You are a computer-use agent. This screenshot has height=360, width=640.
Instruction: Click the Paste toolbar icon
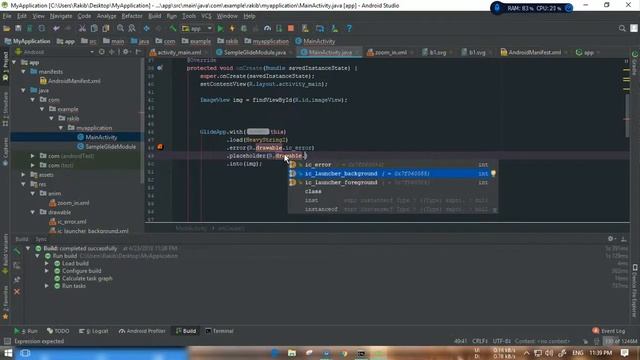[106, 29]
